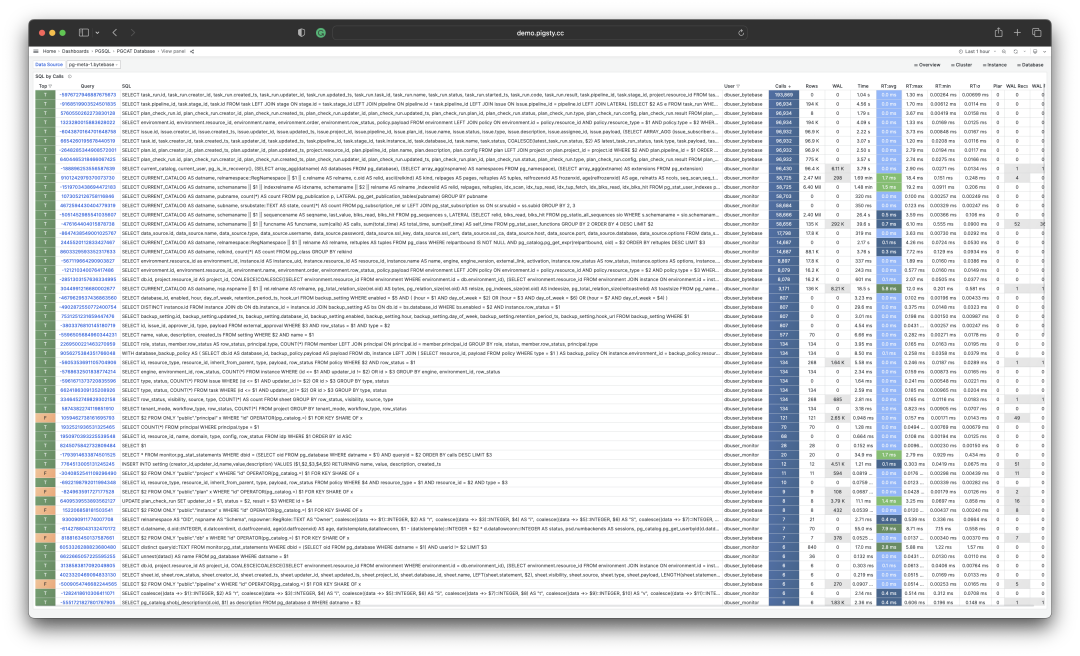Click the Grammarly extension icon
Viewport: 1080px width, 656px height.
point(320,32)
